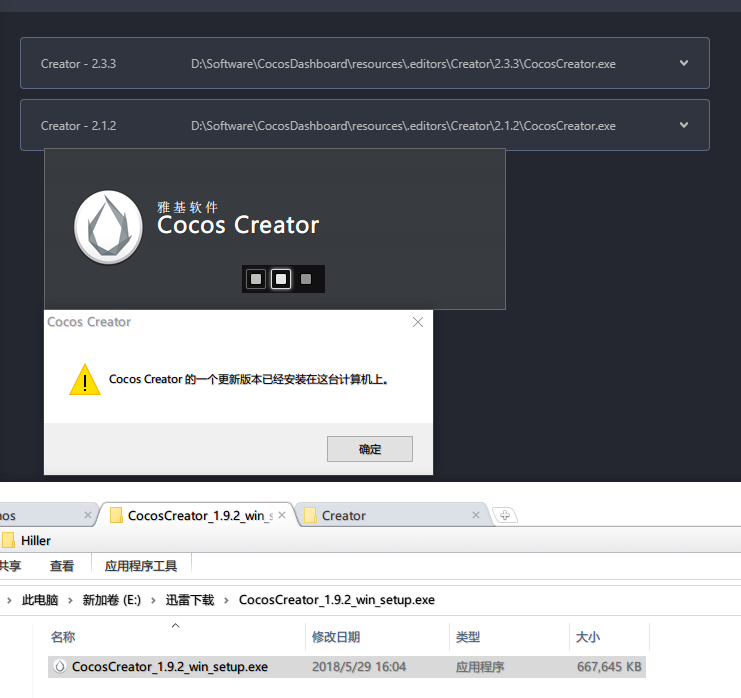Expand the Creator - 2.3.3 entry chevron

pos(683,63)
